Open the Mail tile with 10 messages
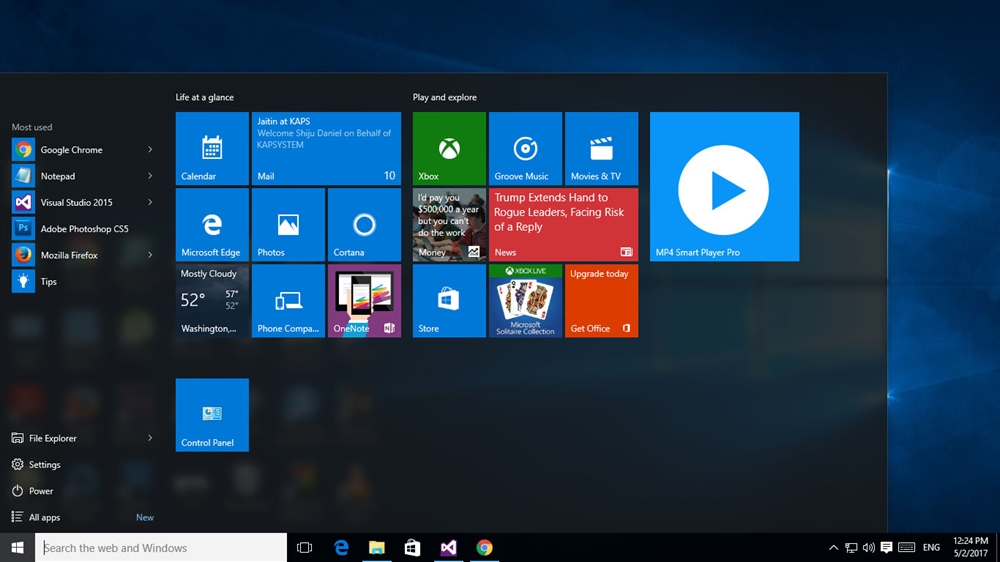The height and width of the screenshot is (562, 1000). 326,149
